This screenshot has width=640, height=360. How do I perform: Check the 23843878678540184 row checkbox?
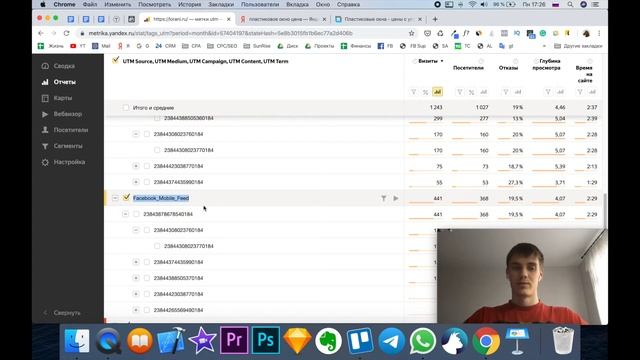coord(136,214)
